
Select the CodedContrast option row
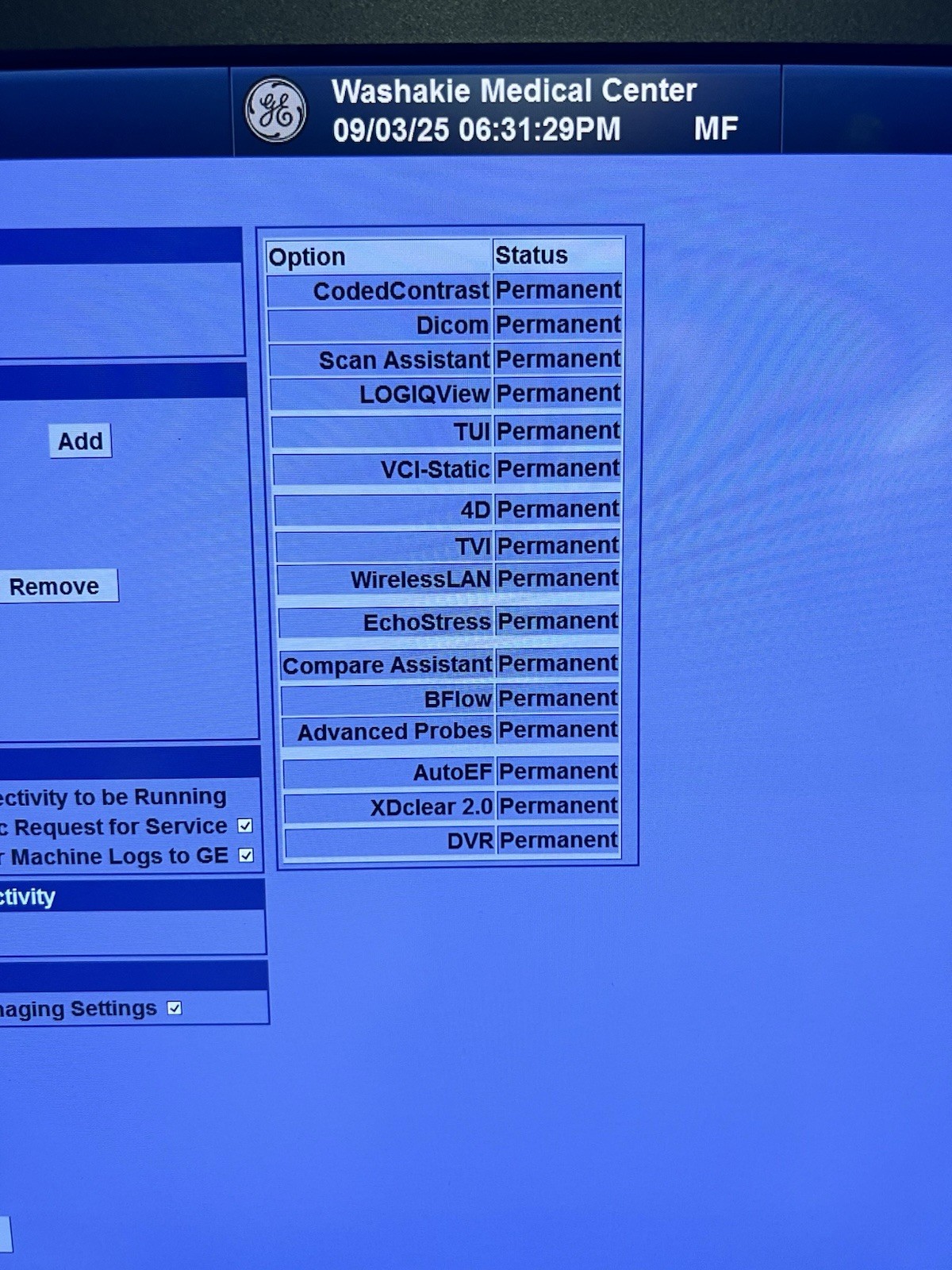tap(445, 291)
